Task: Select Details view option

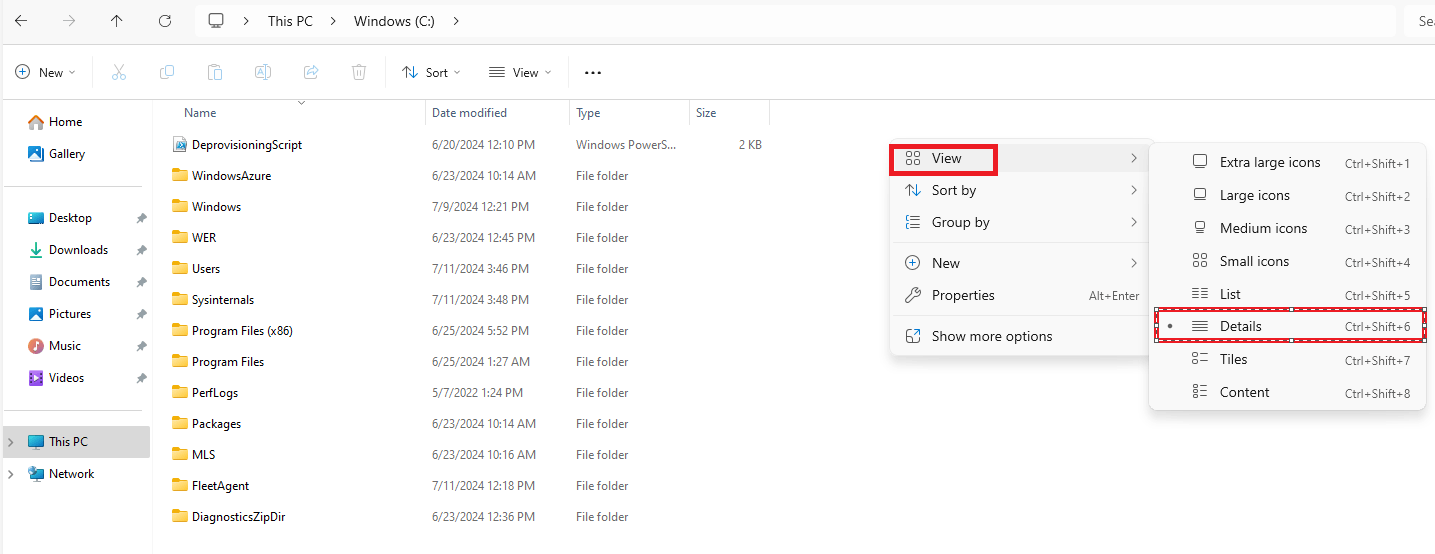Action: point(1288,326)
